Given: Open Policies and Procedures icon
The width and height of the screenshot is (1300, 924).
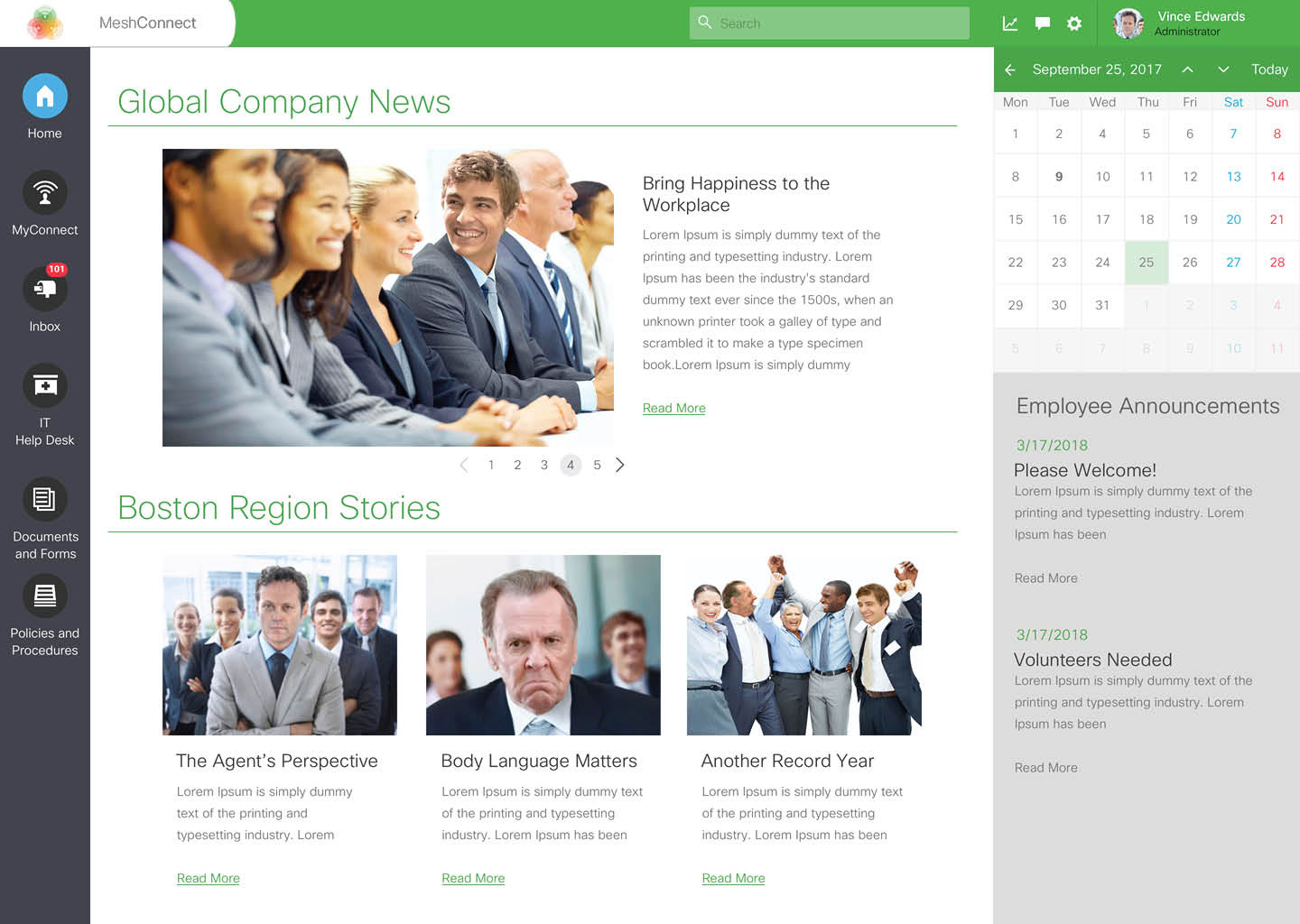Looking at the screenshot, I should (44, 596).
